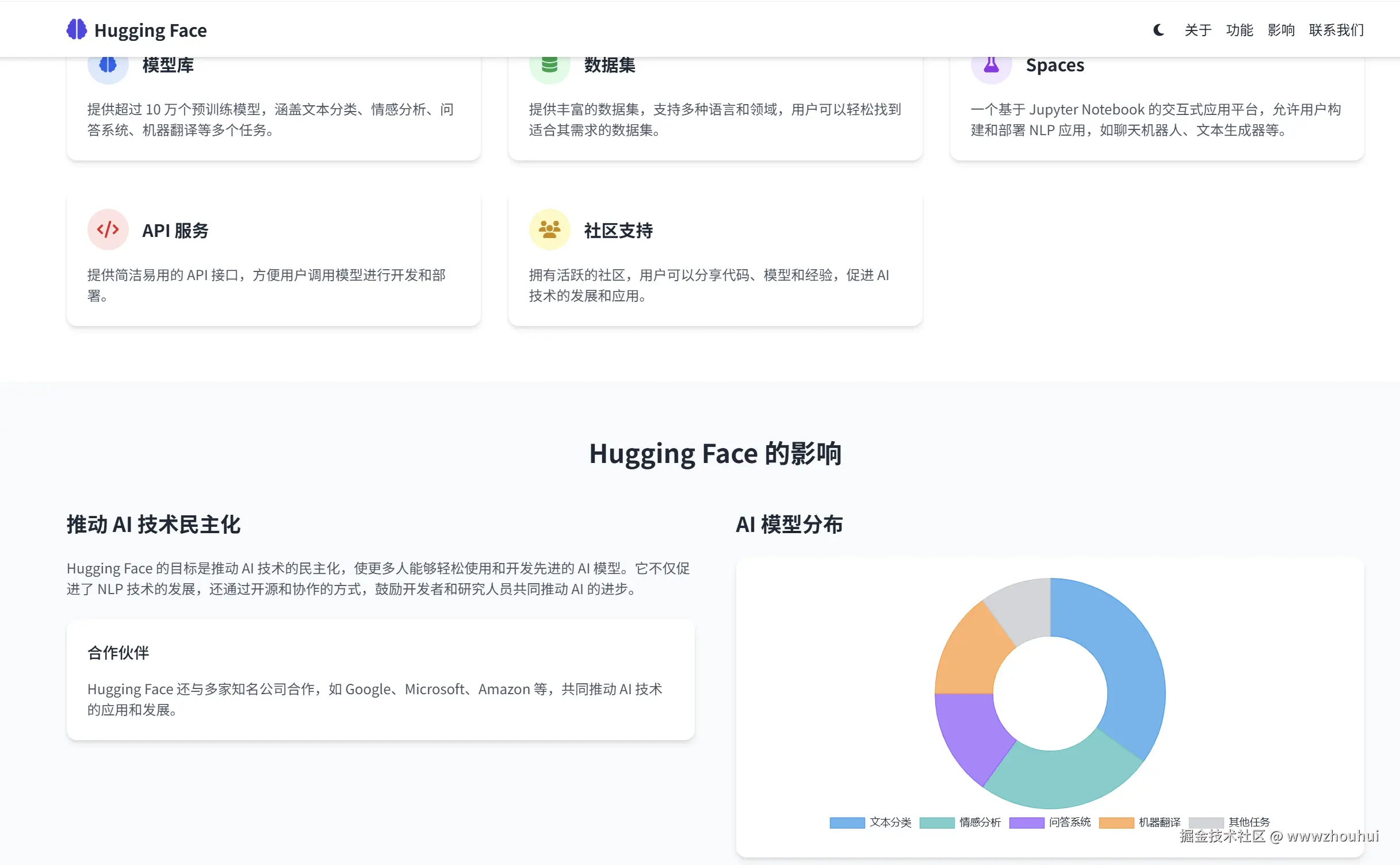Screen dimensions: 1400x865
Task: Click the 文本分类 legend label
Action: 890,822
